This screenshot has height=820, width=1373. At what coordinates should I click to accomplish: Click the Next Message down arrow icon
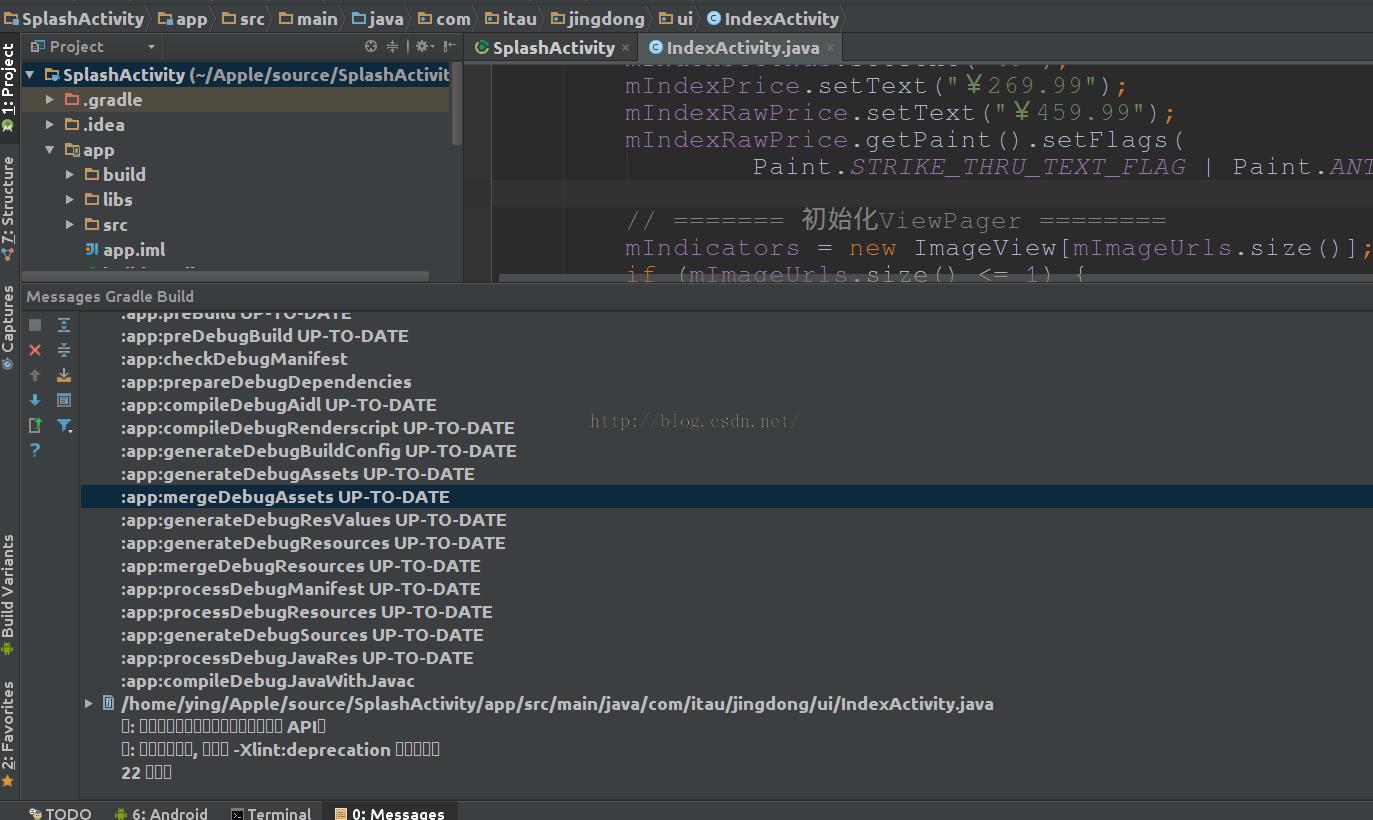click(35, 400)
